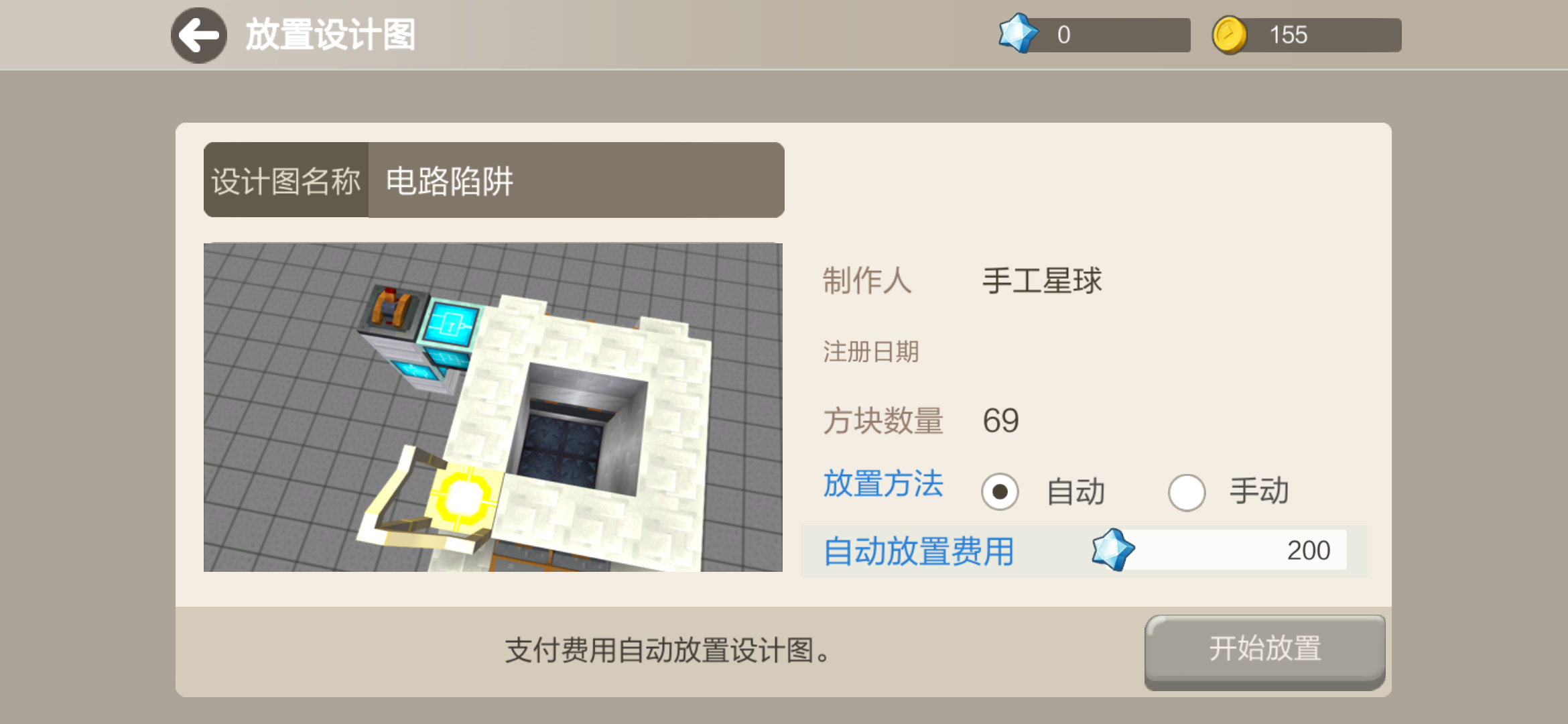Click the blue gem currency icon in header
Image resolution: width=1568 pixels, height=724 pixels.
(1018, 34)
